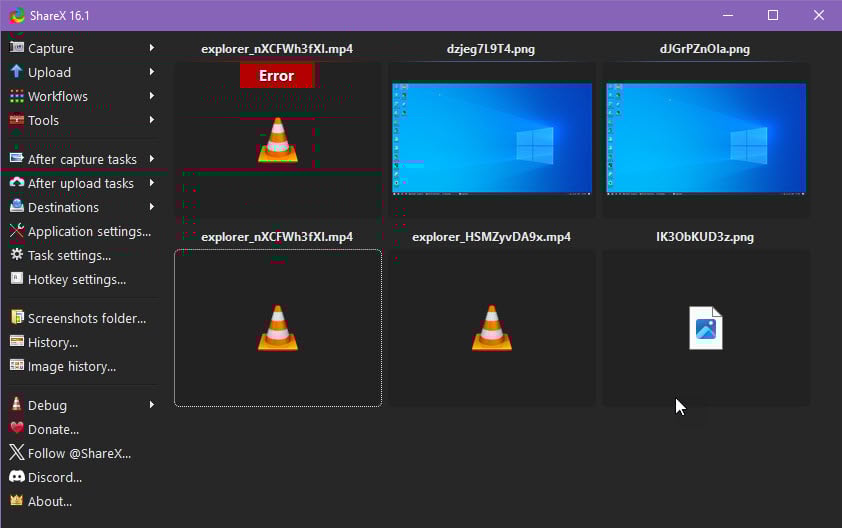Expand the After capture tasks arrow
The height and width of the screenshot is (528, 842).
point(152,159)
